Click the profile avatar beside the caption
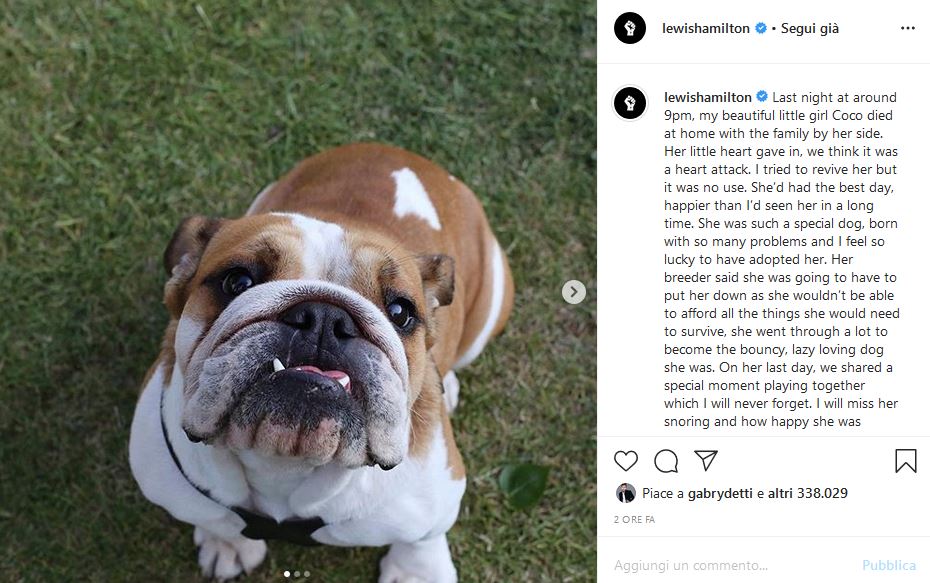 point(630,103)
